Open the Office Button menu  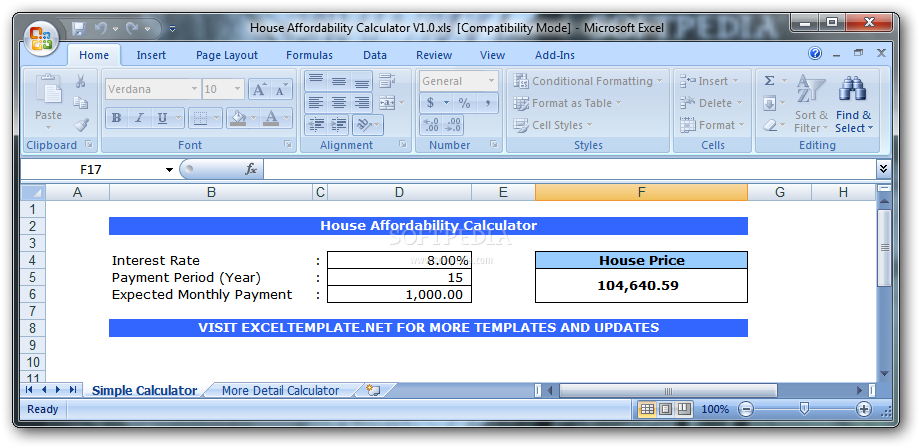(41, 38)
